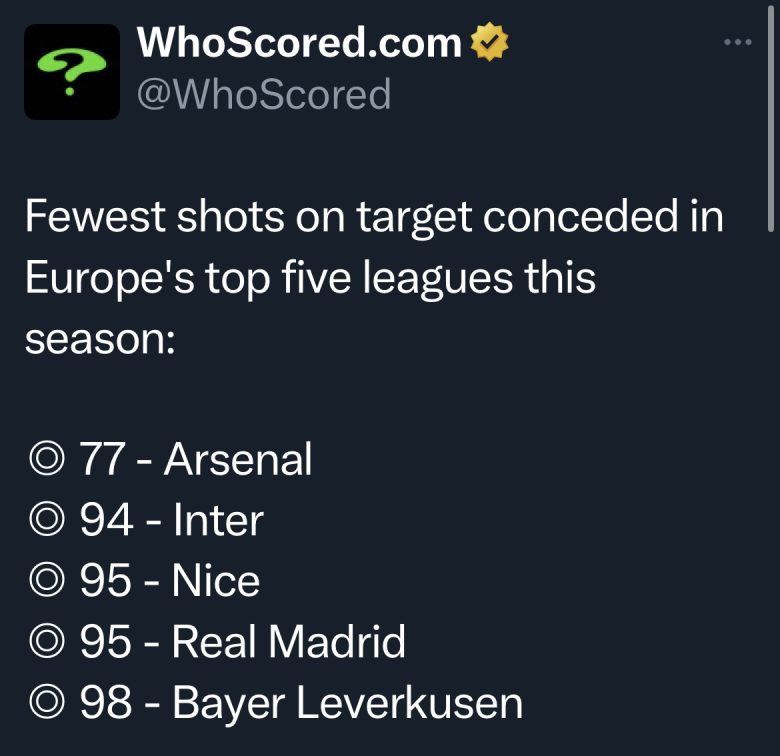
Task: Click the bullseye icon beside Inter
Action: (x=45, y=521)
